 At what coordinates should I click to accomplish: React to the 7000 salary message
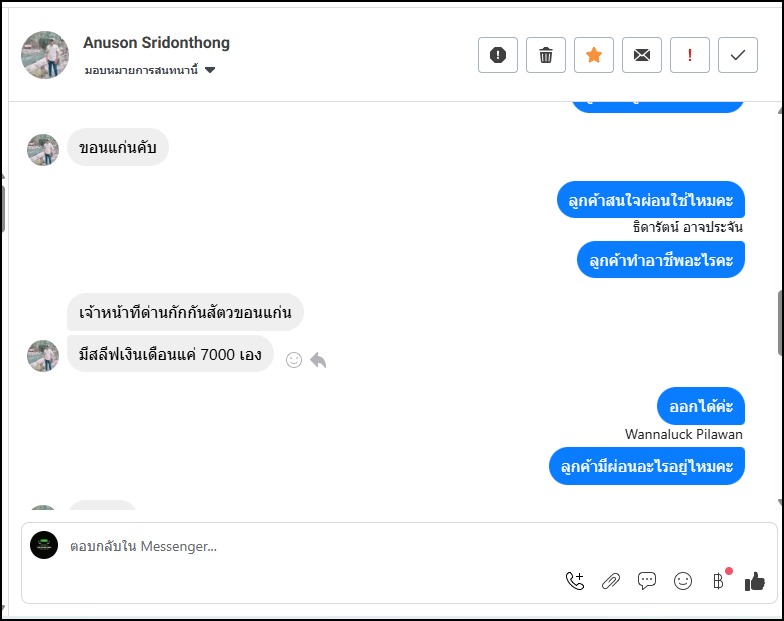(x=294, y=360)
